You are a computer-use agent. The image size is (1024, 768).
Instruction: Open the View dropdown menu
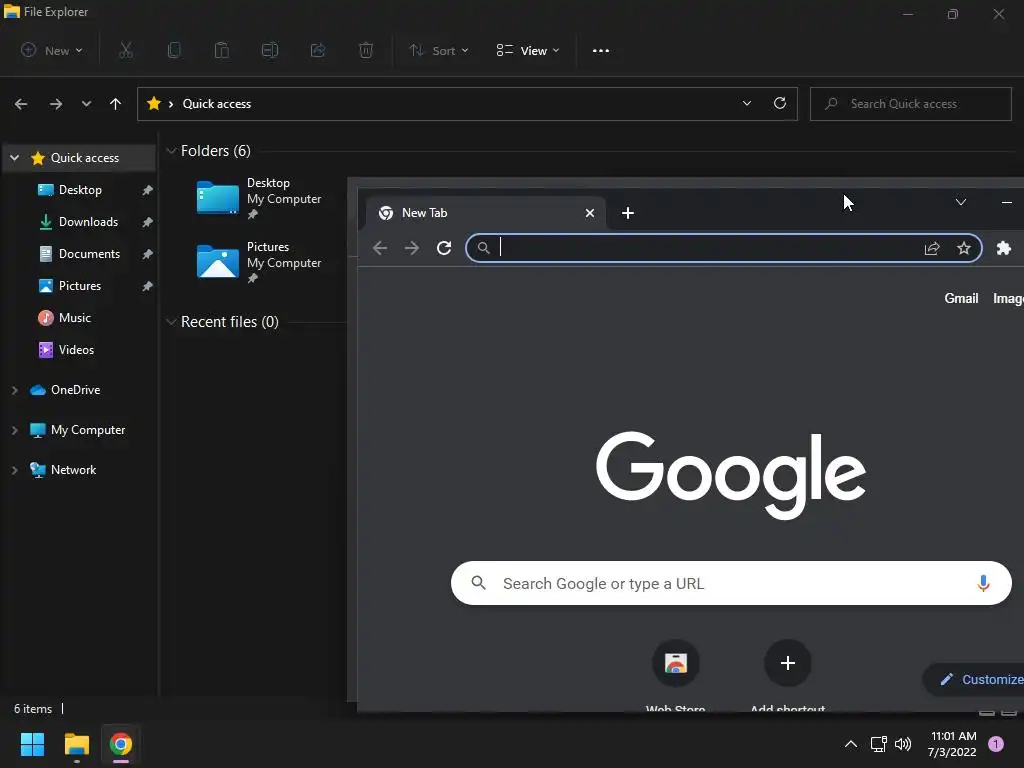(528, 50)
